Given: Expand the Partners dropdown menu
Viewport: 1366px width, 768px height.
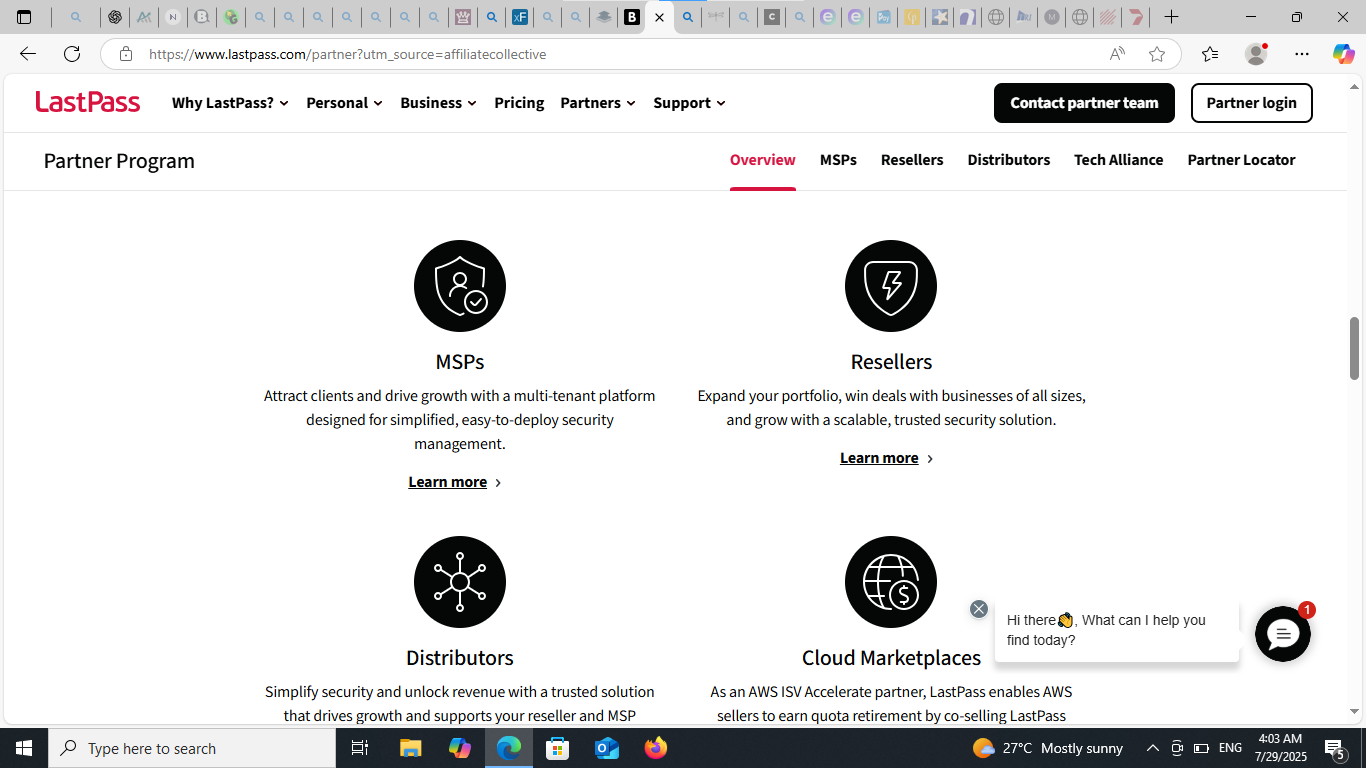Looking at the screenshot, I should tap(598, 103).
